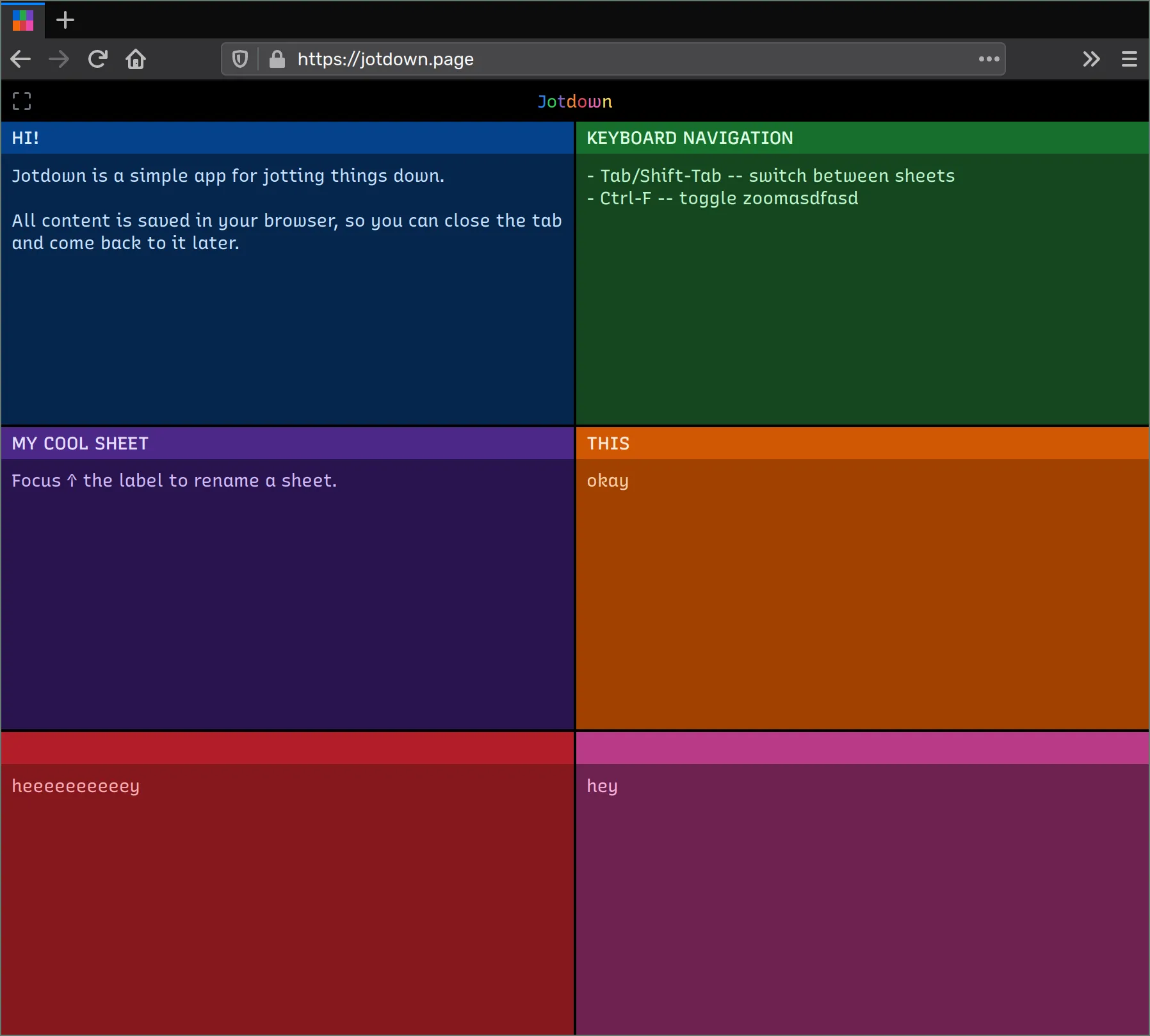Click the 'Ctrl-F -- toggle zoomasdfasd' line
1150x1036 pixels.
(x=722, y=198)
